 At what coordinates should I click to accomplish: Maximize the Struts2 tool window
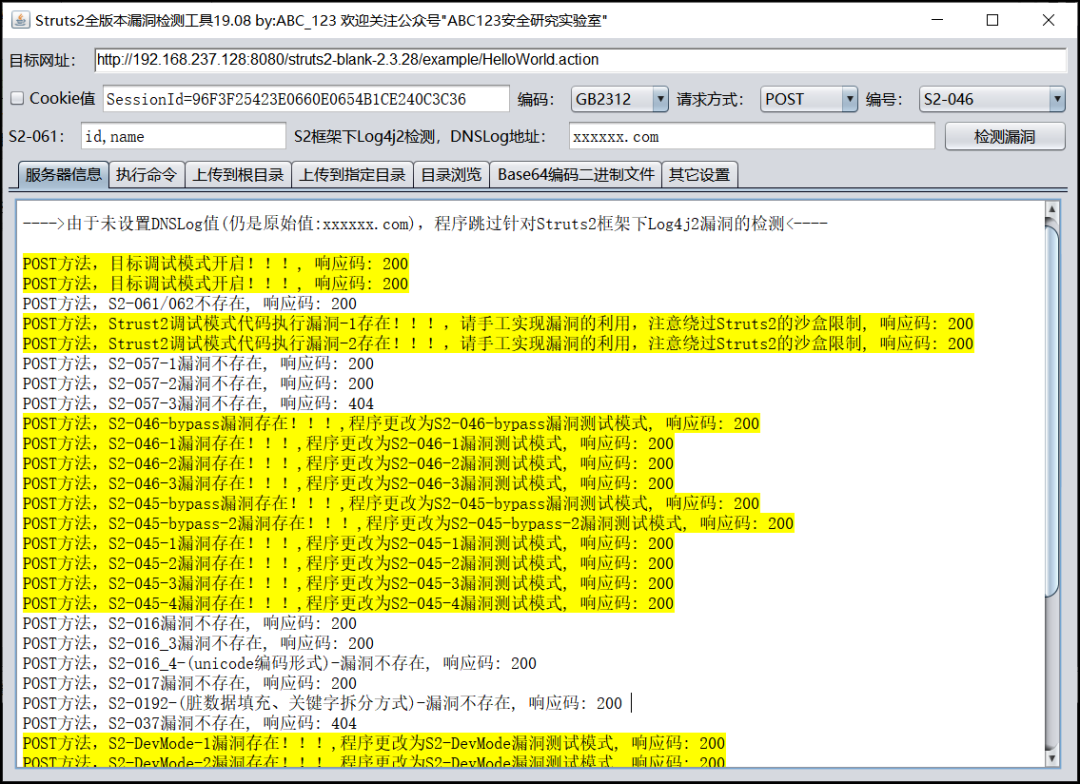[993, 20]
